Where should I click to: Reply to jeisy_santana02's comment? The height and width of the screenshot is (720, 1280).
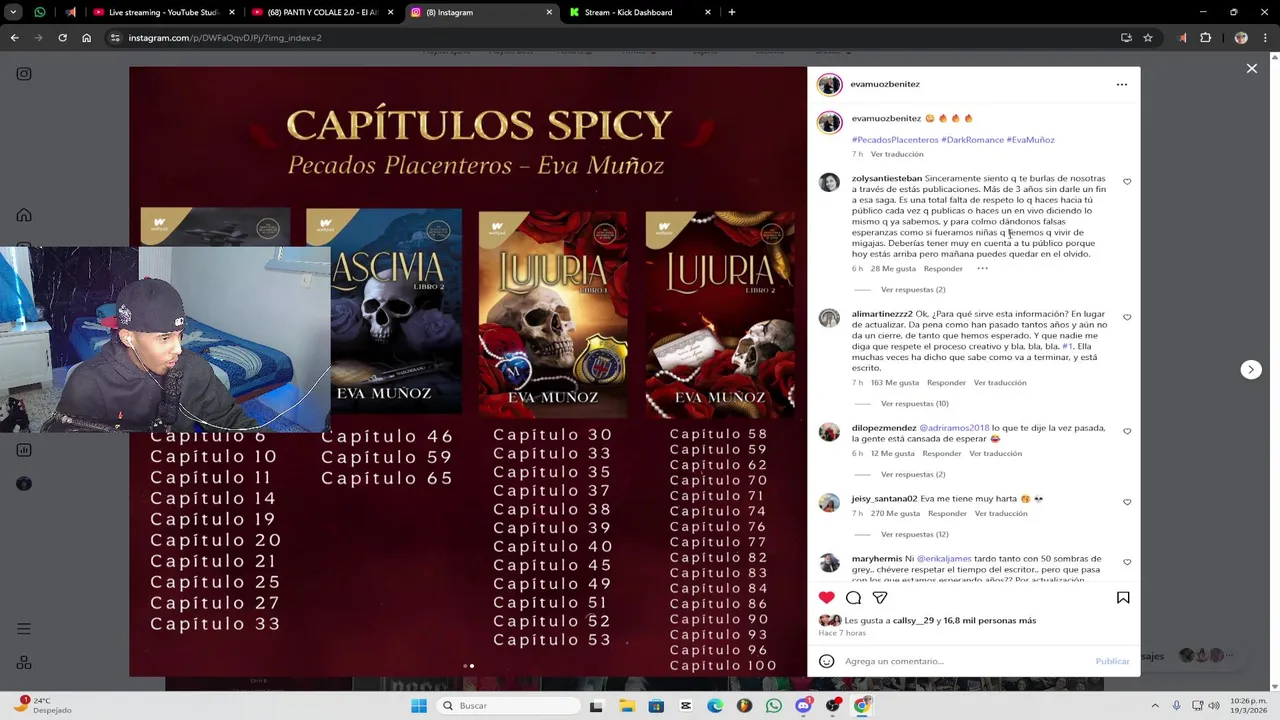coord(947,514)
